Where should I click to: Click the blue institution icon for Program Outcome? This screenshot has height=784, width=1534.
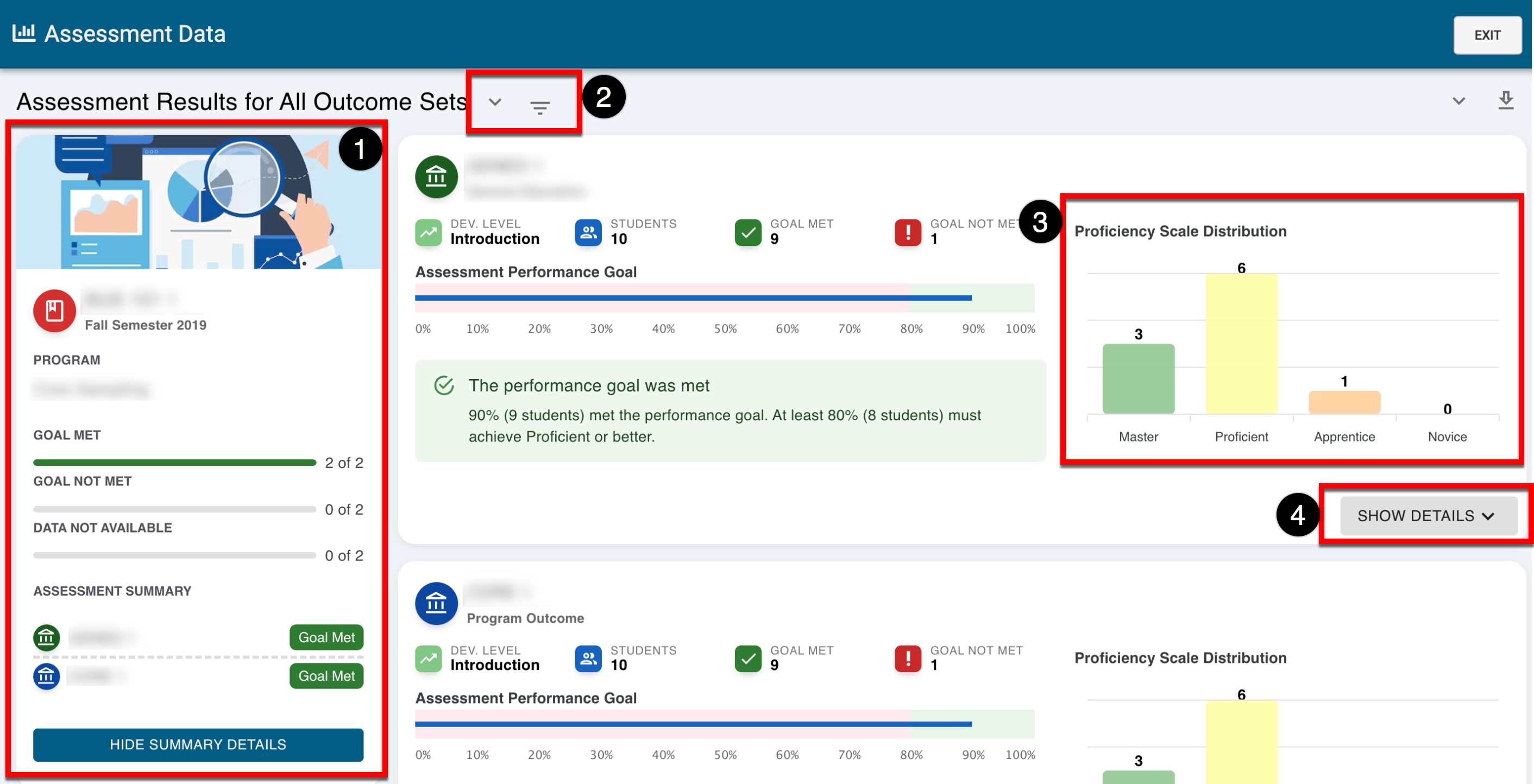[x=436, y=603]
